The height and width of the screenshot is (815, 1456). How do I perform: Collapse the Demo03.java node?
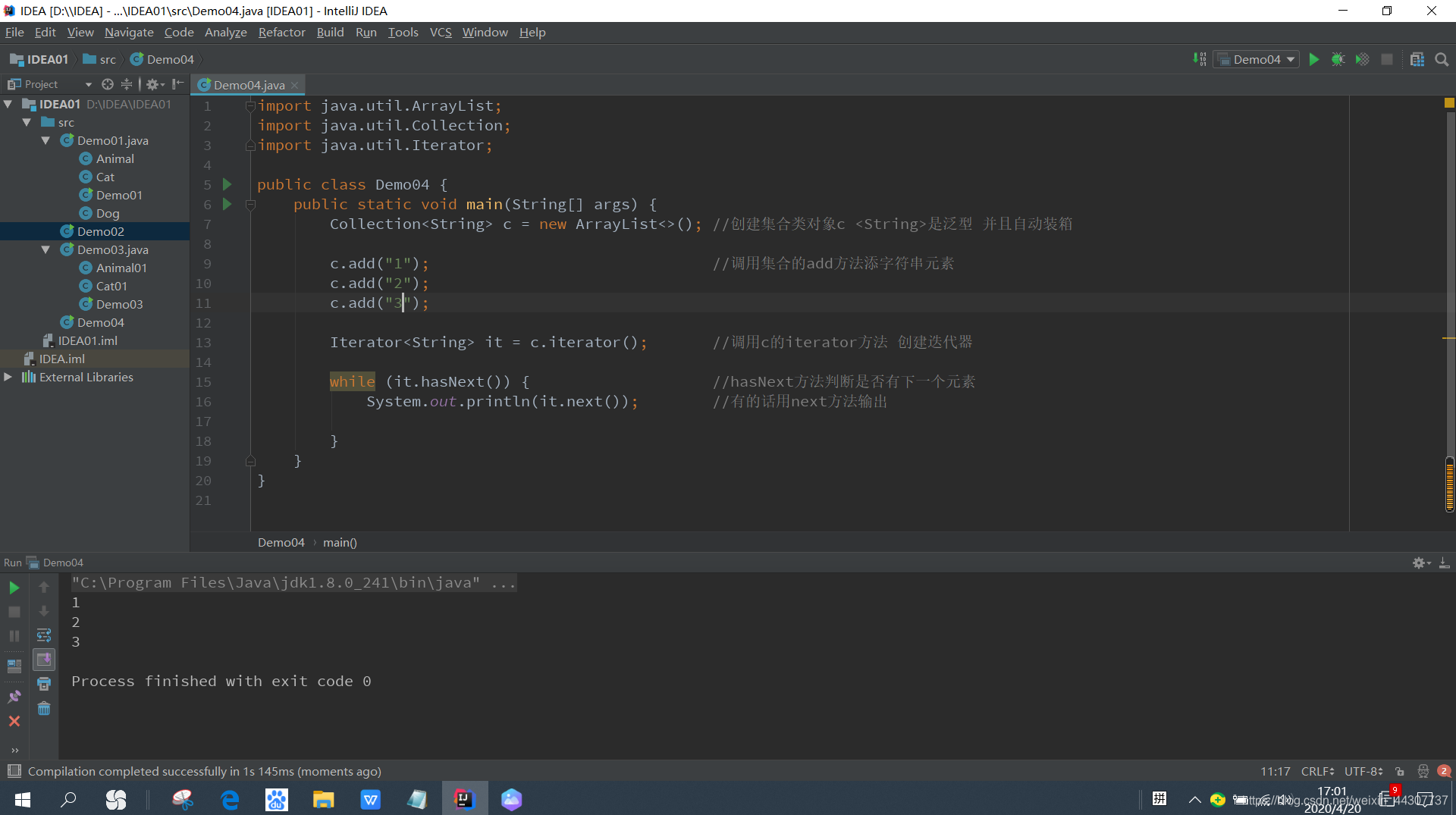click(45, 250)
